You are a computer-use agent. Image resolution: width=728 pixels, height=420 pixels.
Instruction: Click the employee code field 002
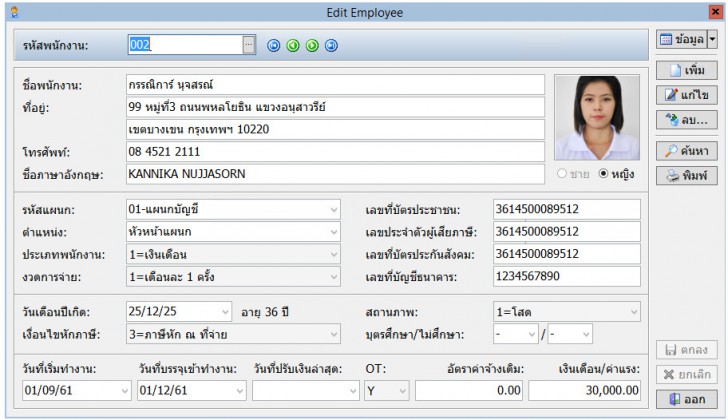[x=185, y=45]
